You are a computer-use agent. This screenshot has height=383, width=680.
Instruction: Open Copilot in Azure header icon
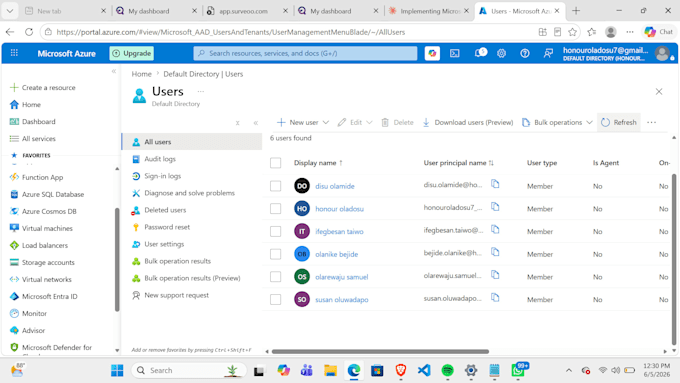click(x=432, y=53)
